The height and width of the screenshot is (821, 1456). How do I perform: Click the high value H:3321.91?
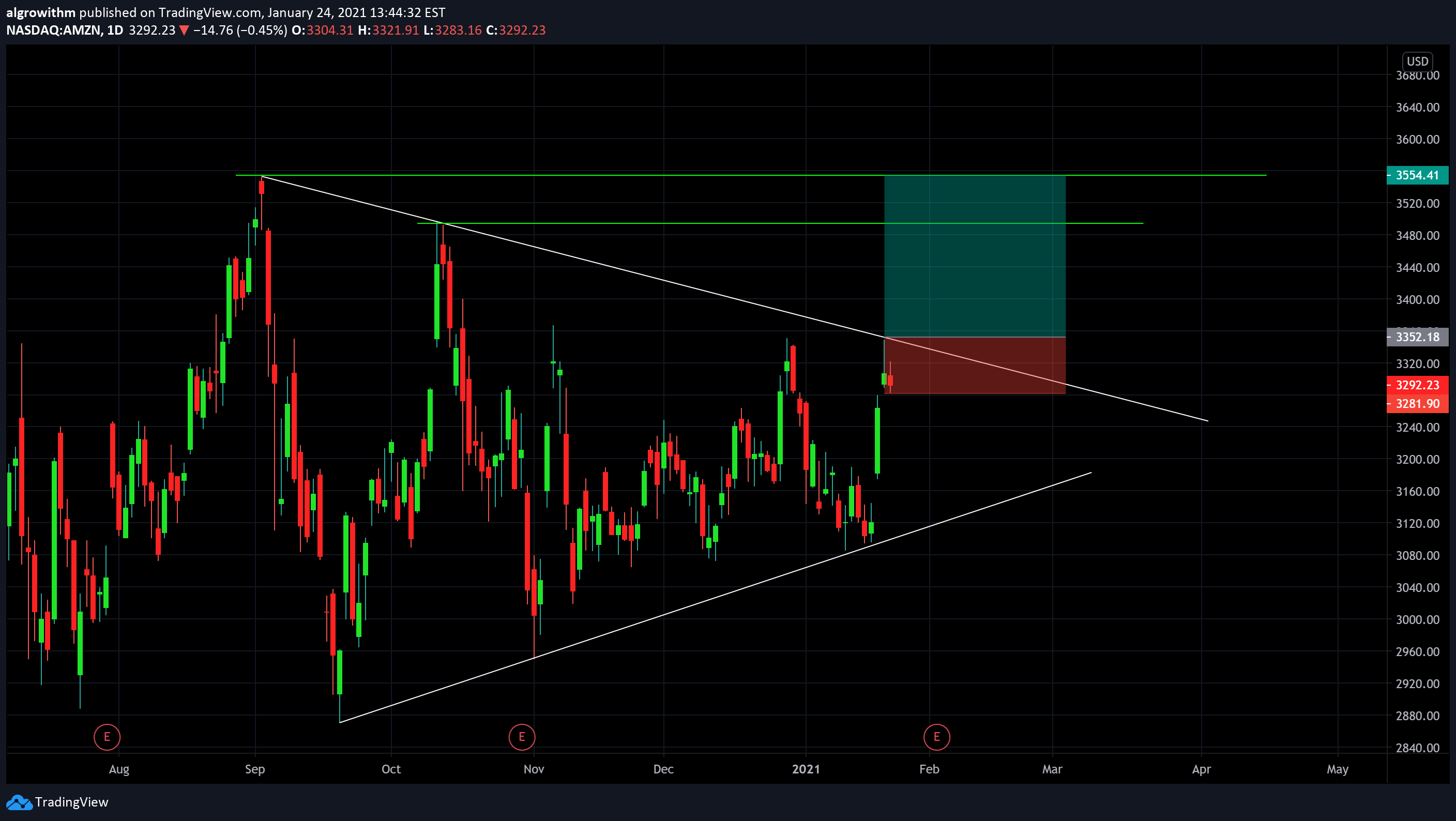(x=388, y=31)
